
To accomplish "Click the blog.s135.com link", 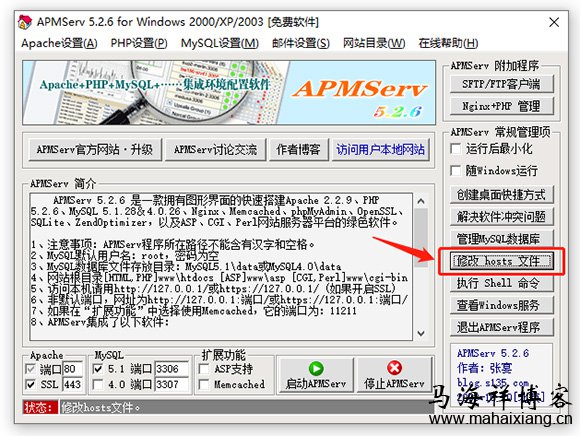I will [493, 383].
